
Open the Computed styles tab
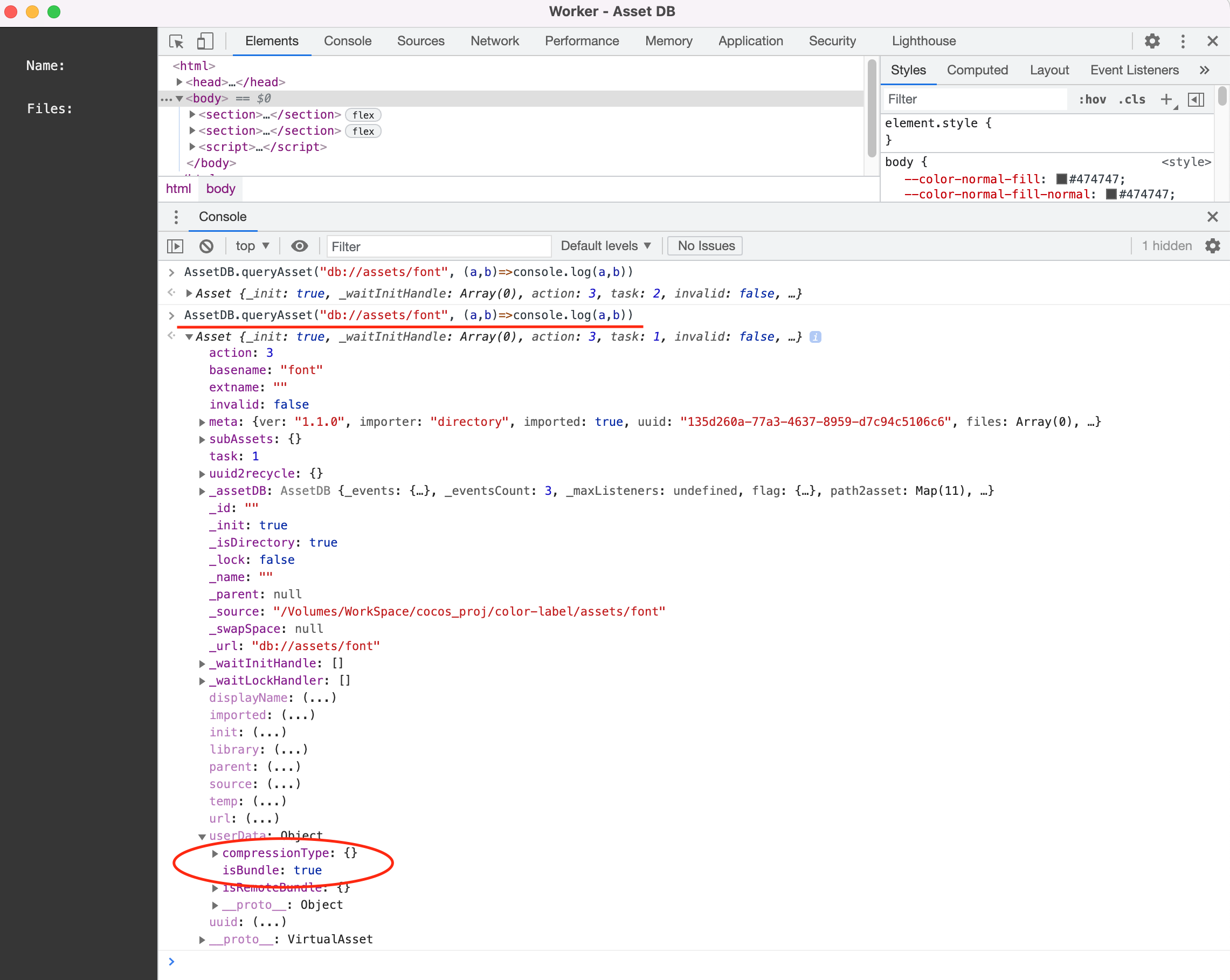[x=977, y=70]
